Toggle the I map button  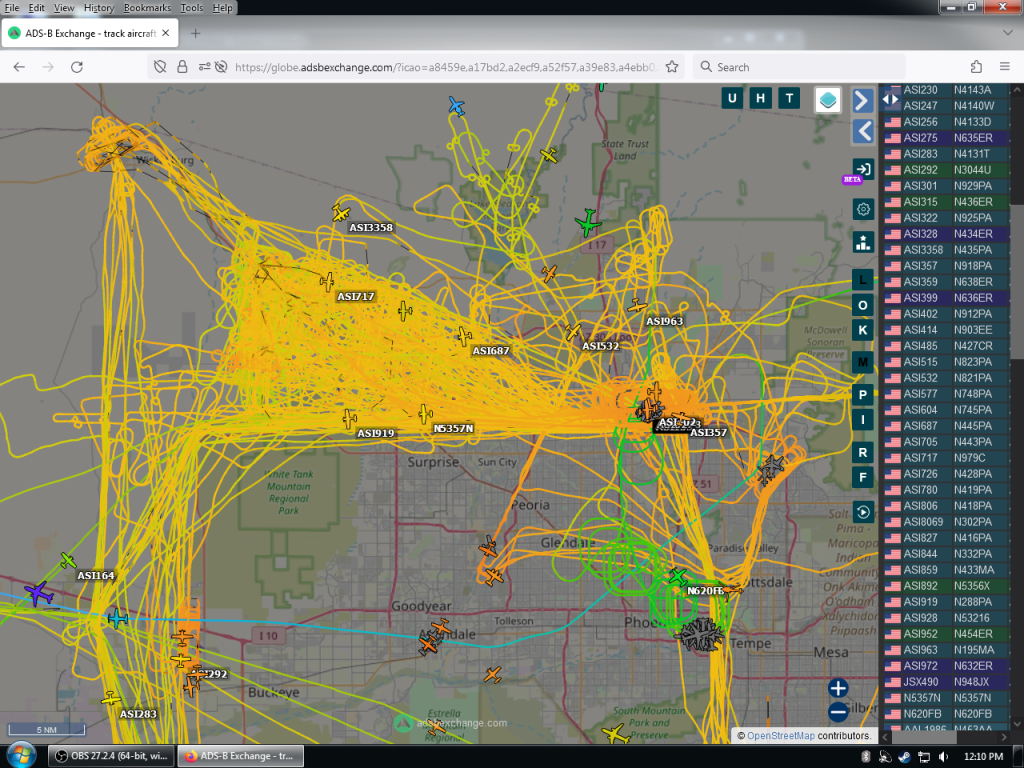coord(863,420)
